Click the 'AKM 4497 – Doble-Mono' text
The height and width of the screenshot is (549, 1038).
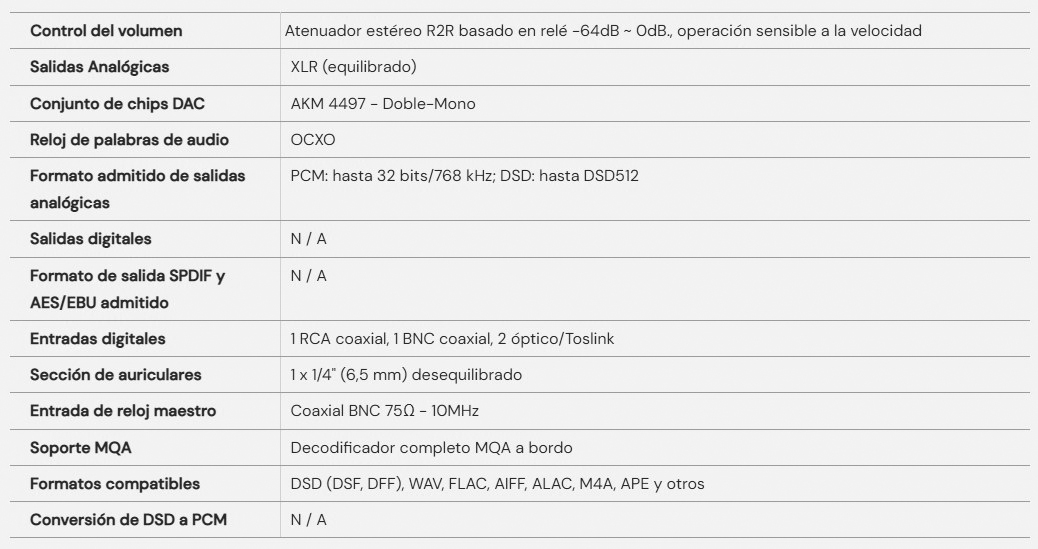tap(383, 104)
